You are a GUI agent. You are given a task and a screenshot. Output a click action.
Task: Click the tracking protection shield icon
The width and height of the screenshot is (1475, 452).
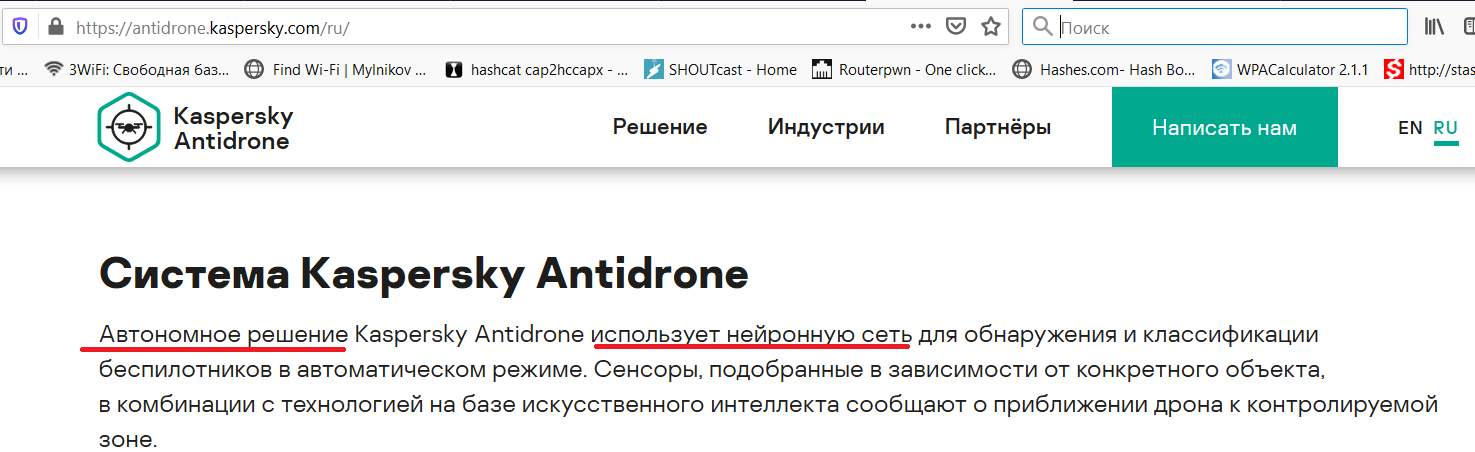(x=20, y=27)
